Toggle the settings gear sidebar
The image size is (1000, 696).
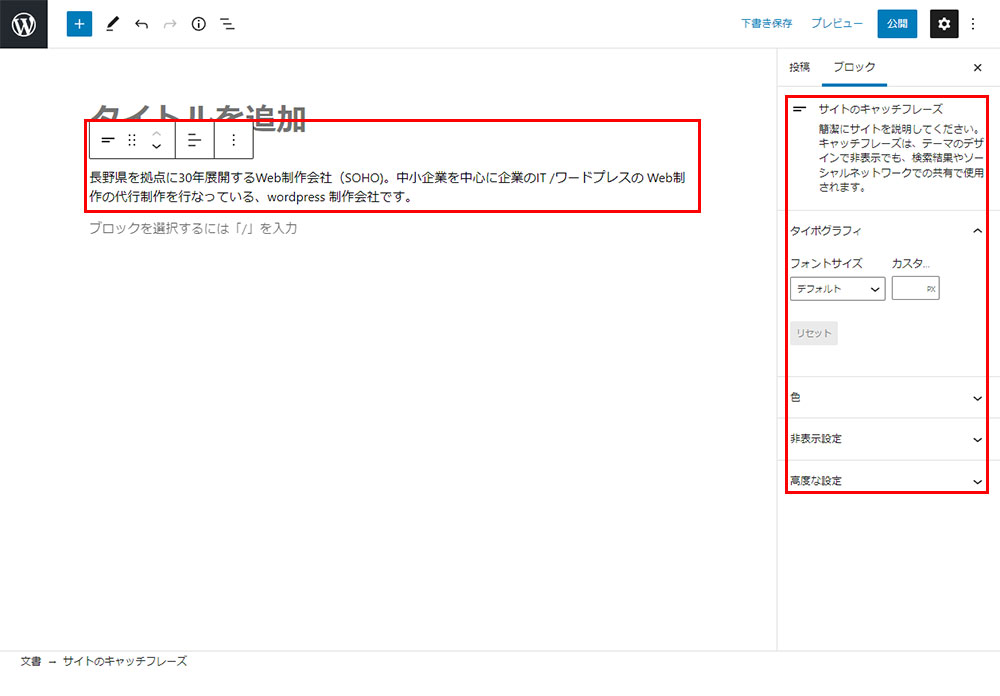point(944,24)
